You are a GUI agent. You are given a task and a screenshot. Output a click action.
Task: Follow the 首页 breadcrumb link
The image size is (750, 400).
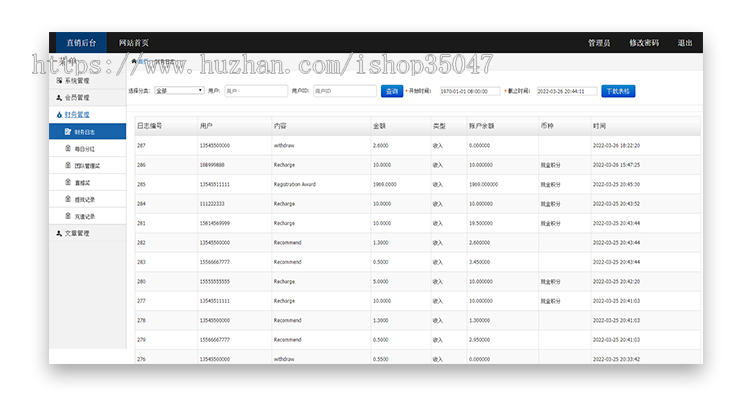tap(143, 62)
